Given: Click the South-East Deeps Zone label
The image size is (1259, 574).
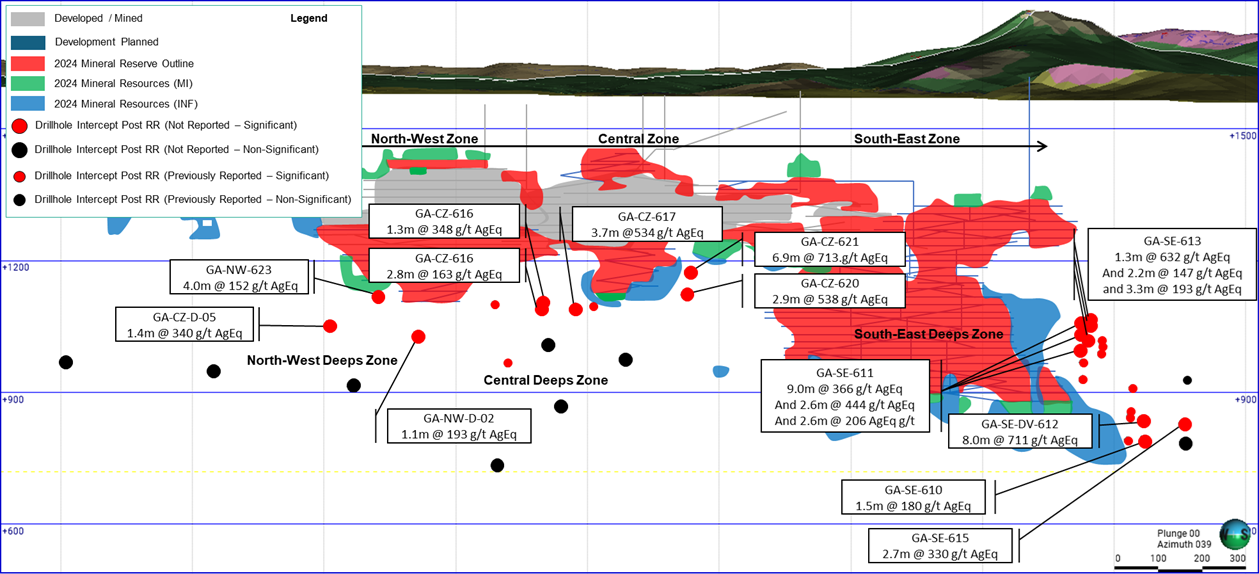Looking at the screenshot, I should point(928,334).
